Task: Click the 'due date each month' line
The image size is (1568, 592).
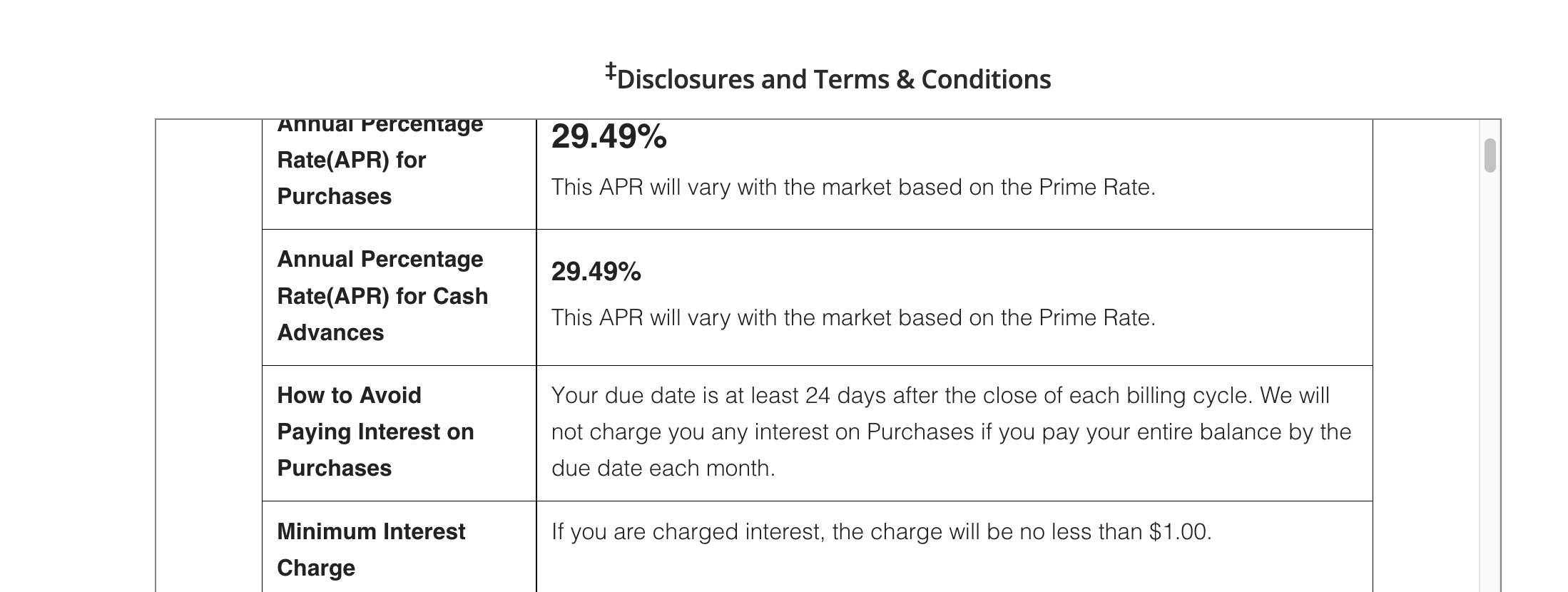Action: click(663, 469)
